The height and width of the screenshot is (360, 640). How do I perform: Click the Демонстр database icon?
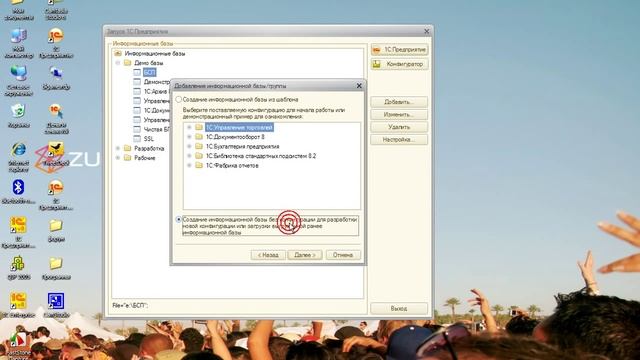tap(137, 82)
